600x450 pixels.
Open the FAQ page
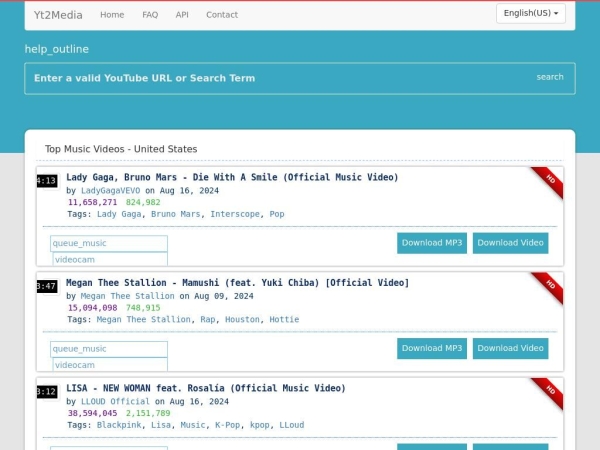pos(150,15)
